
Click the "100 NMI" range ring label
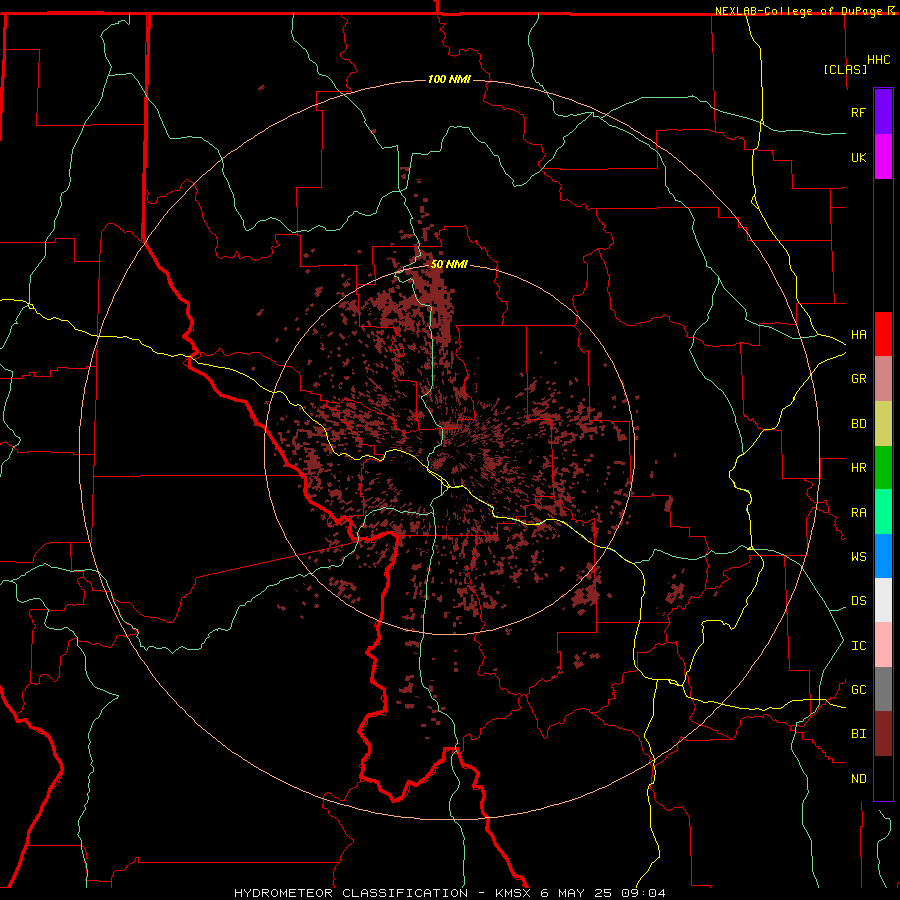[x=449, y=79]
